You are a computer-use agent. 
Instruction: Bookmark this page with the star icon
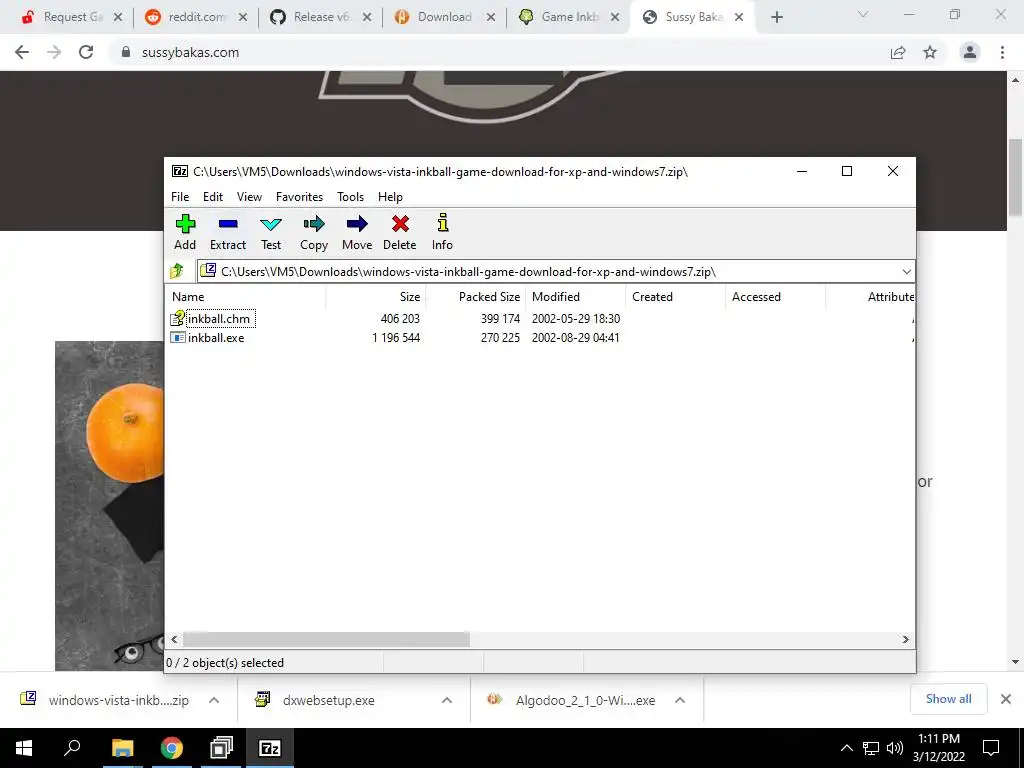930,52
